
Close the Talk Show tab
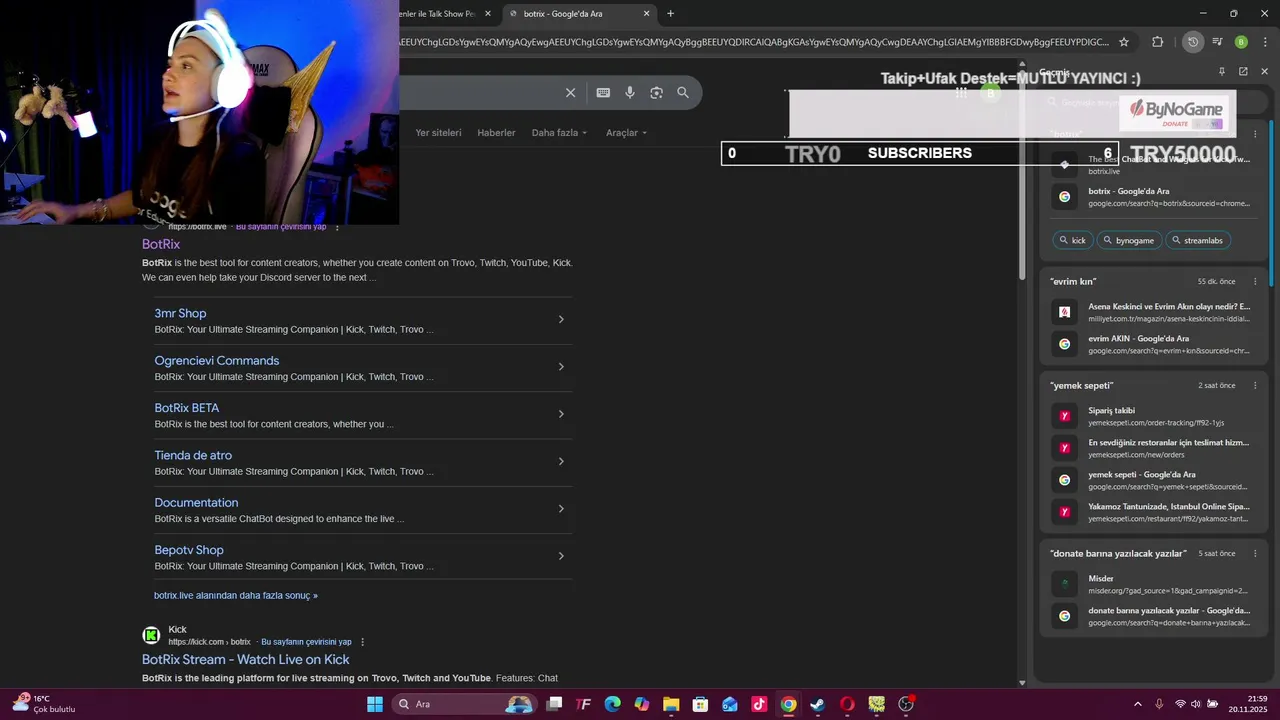(x=488, y=14)
